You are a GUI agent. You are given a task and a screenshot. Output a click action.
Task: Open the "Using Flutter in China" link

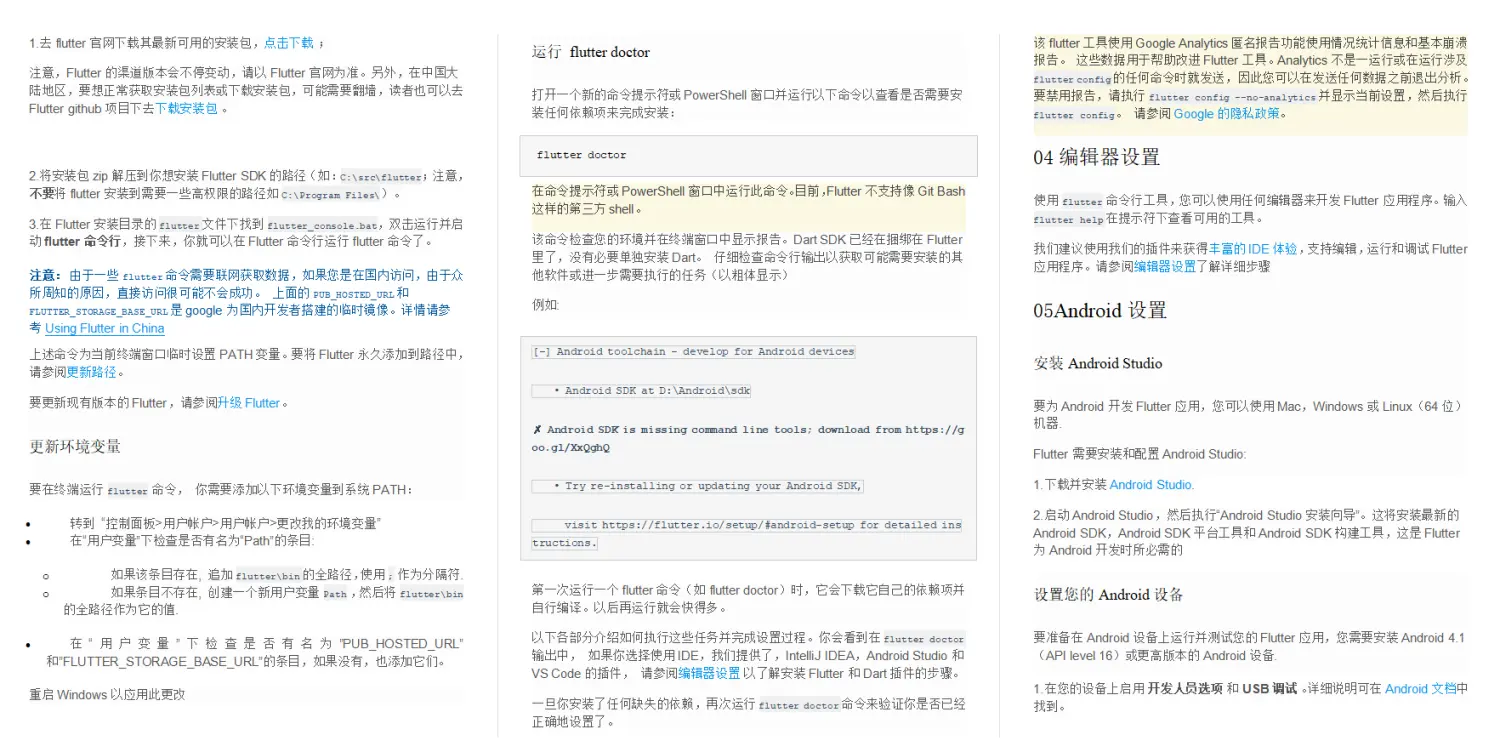click(104, 328)
